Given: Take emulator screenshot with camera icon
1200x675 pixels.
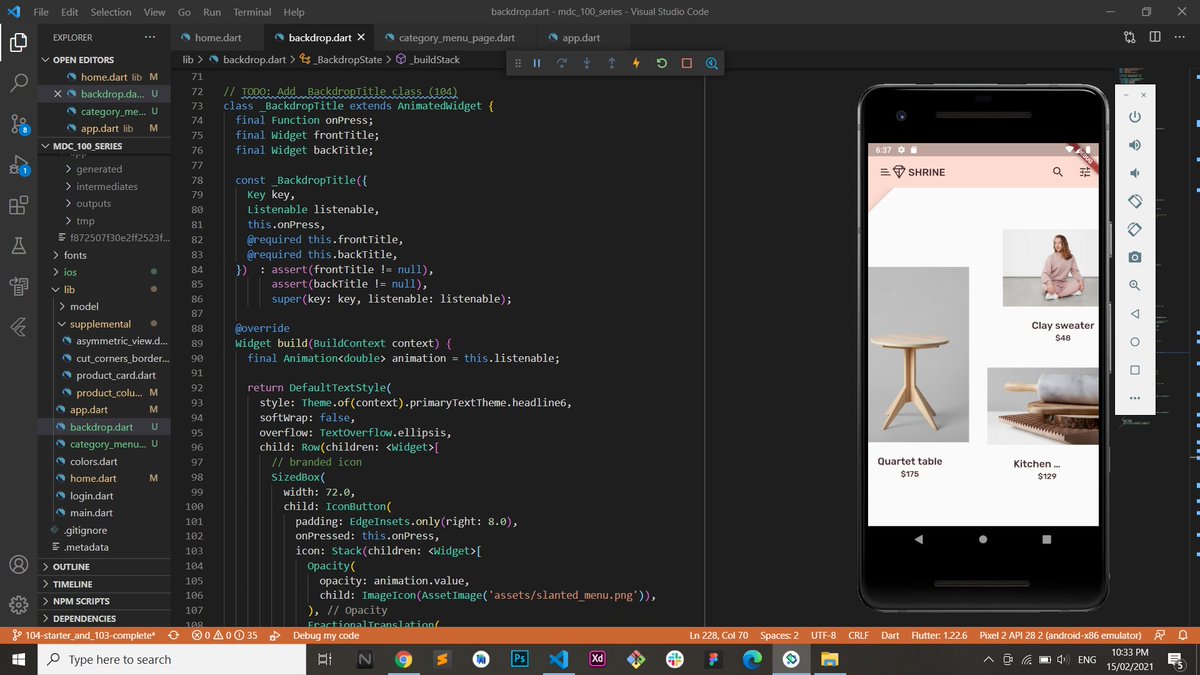Looking at the screenshot, I should [1135, 257].
